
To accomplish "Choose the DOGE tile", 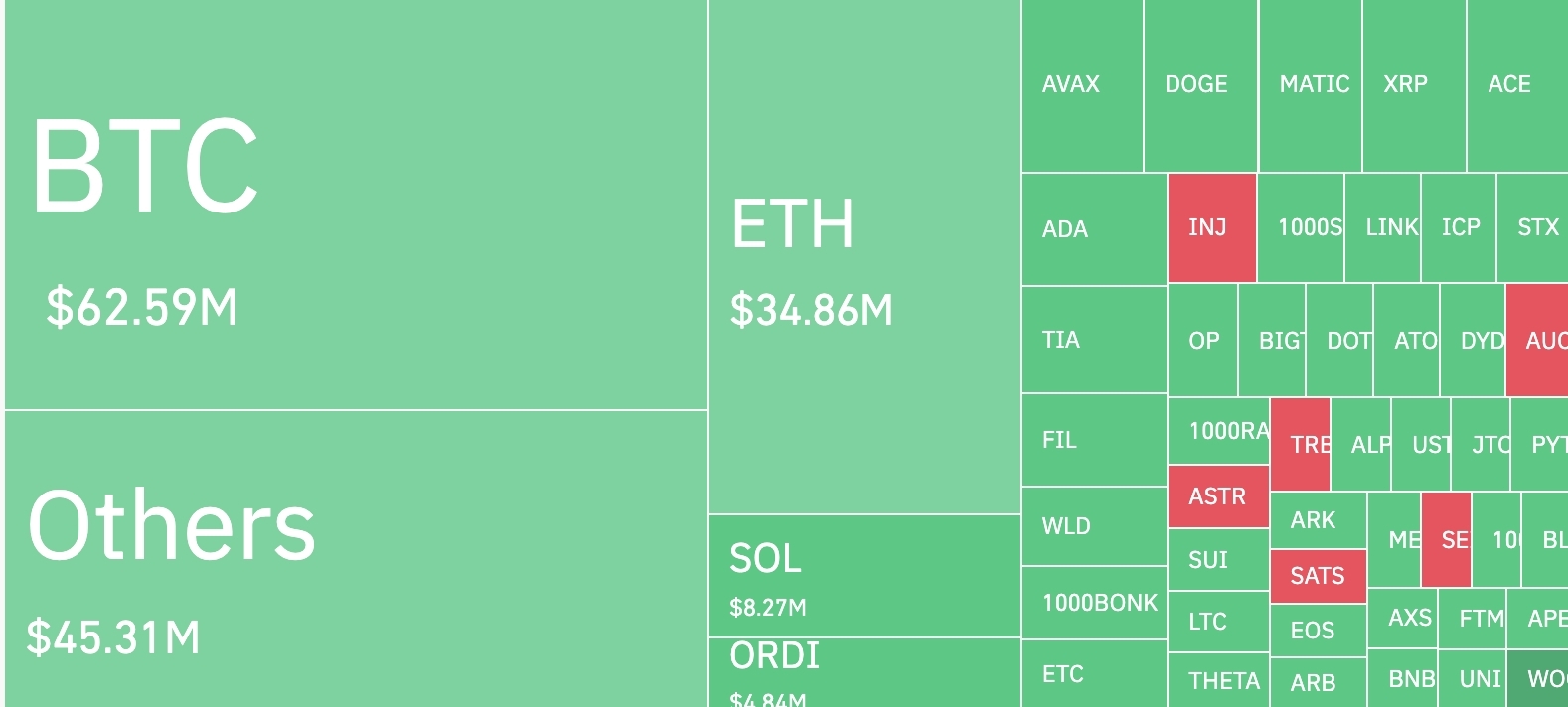I will coord(1201,85).
